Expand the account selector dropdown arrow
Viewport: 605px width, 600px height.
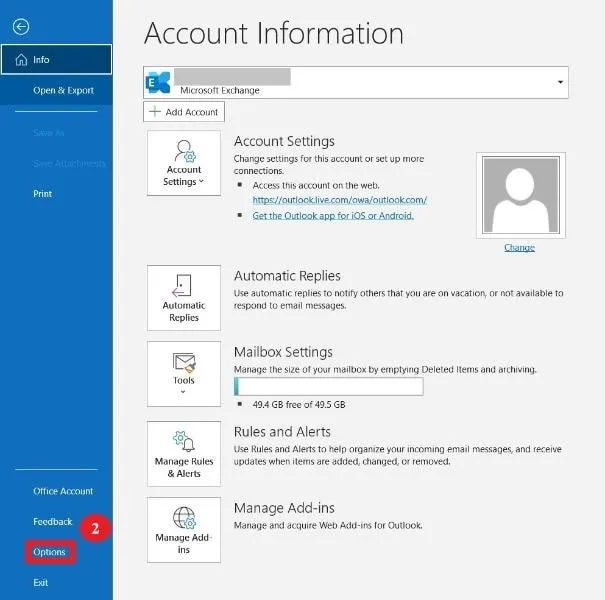[x=560, y=82]
